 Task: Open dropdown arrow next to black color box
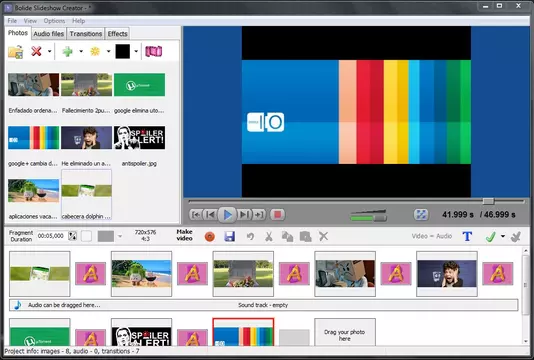136,51
